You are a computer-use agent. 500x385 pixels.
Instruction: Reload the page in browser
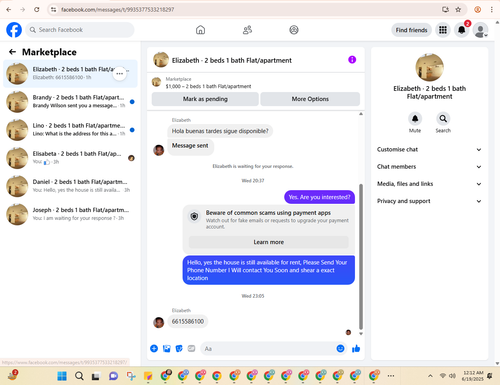coord(37,10)
